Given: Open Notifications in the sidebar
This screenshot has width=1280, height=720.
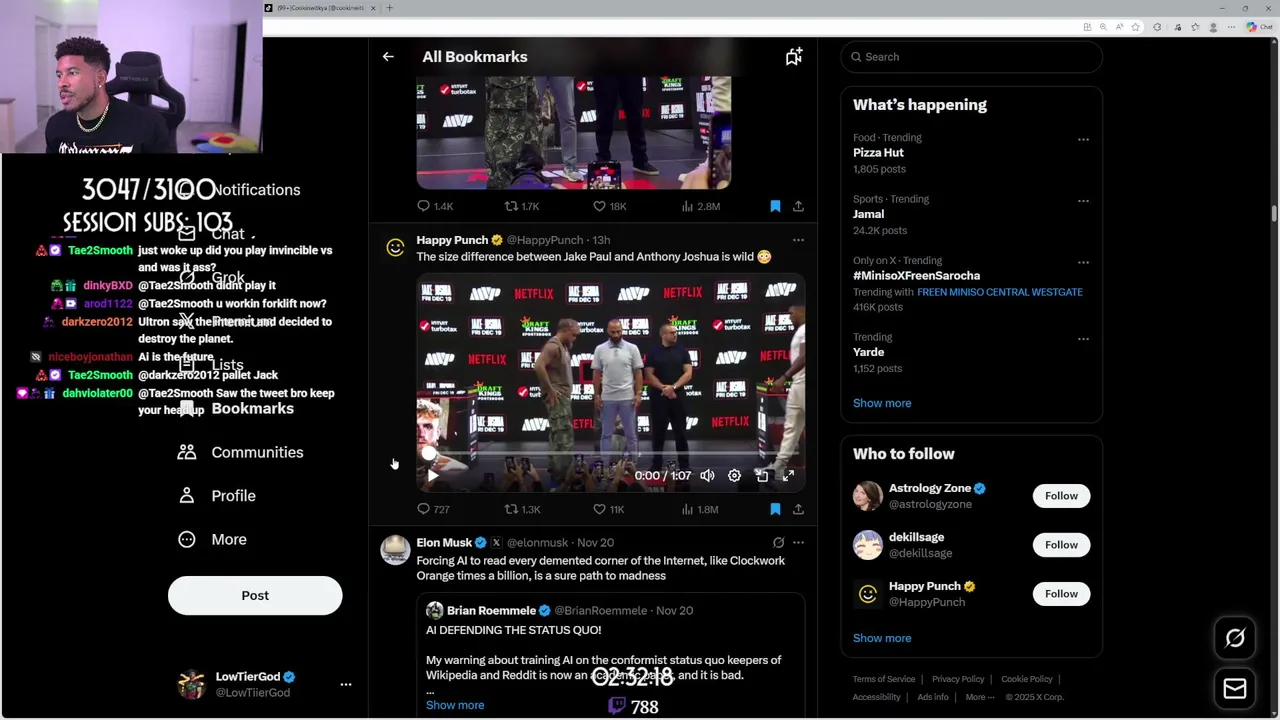Looking at the screenshot, I should coord(240,189).
